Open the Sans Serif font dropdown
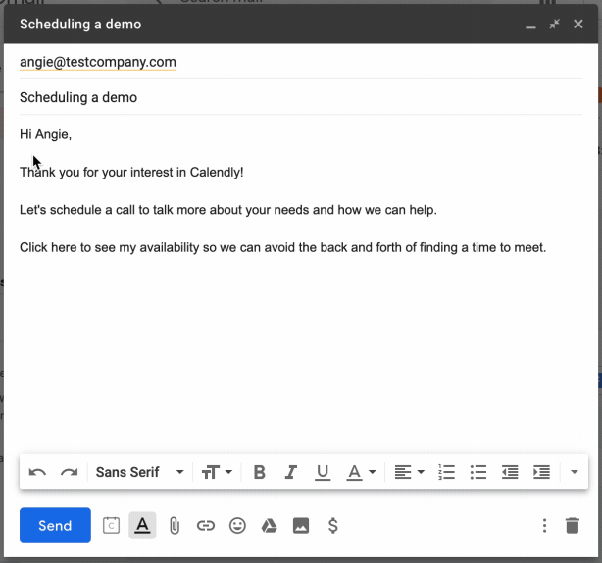The image size is (602, 563). click(x=140, y=472)
